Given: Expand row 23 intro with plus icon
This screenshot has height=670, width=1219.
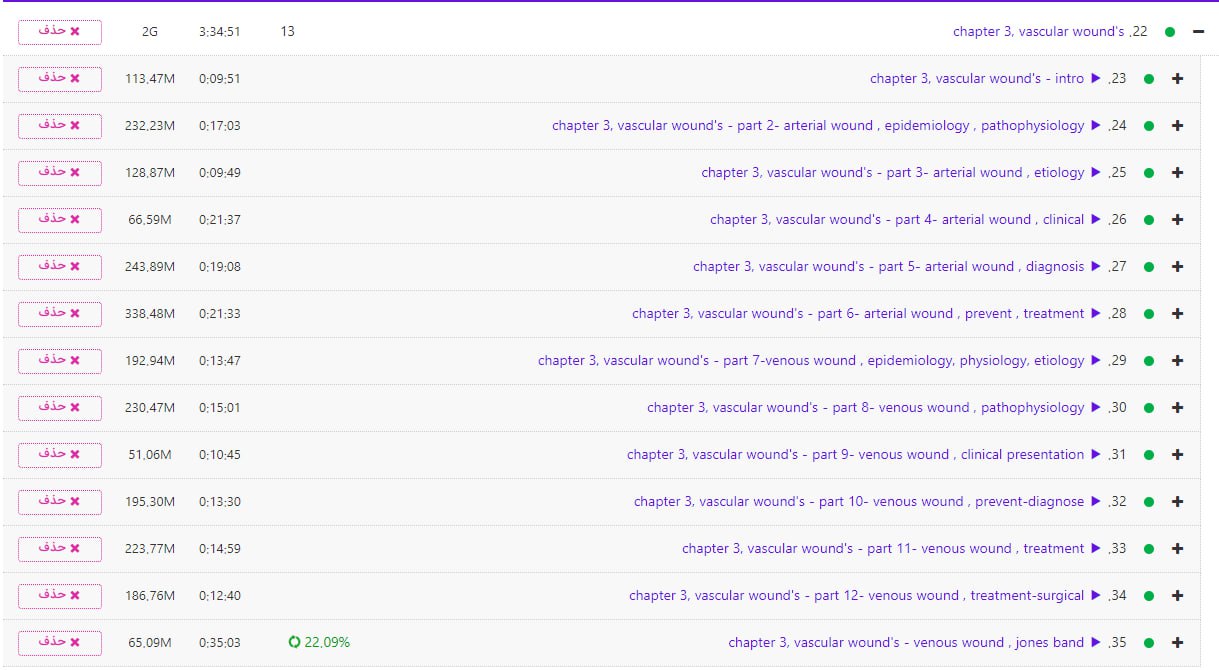Looking at the screenshot, I should (1177, 79).
